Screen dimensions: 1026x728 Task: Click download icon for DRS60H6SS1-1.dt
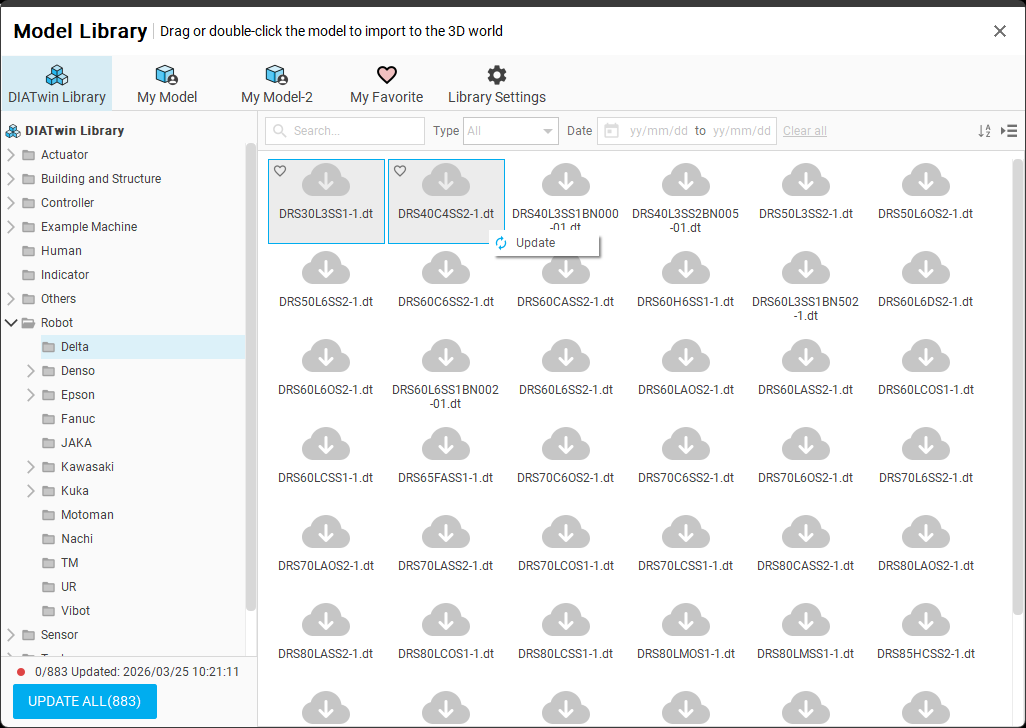[x=686, y=268]
